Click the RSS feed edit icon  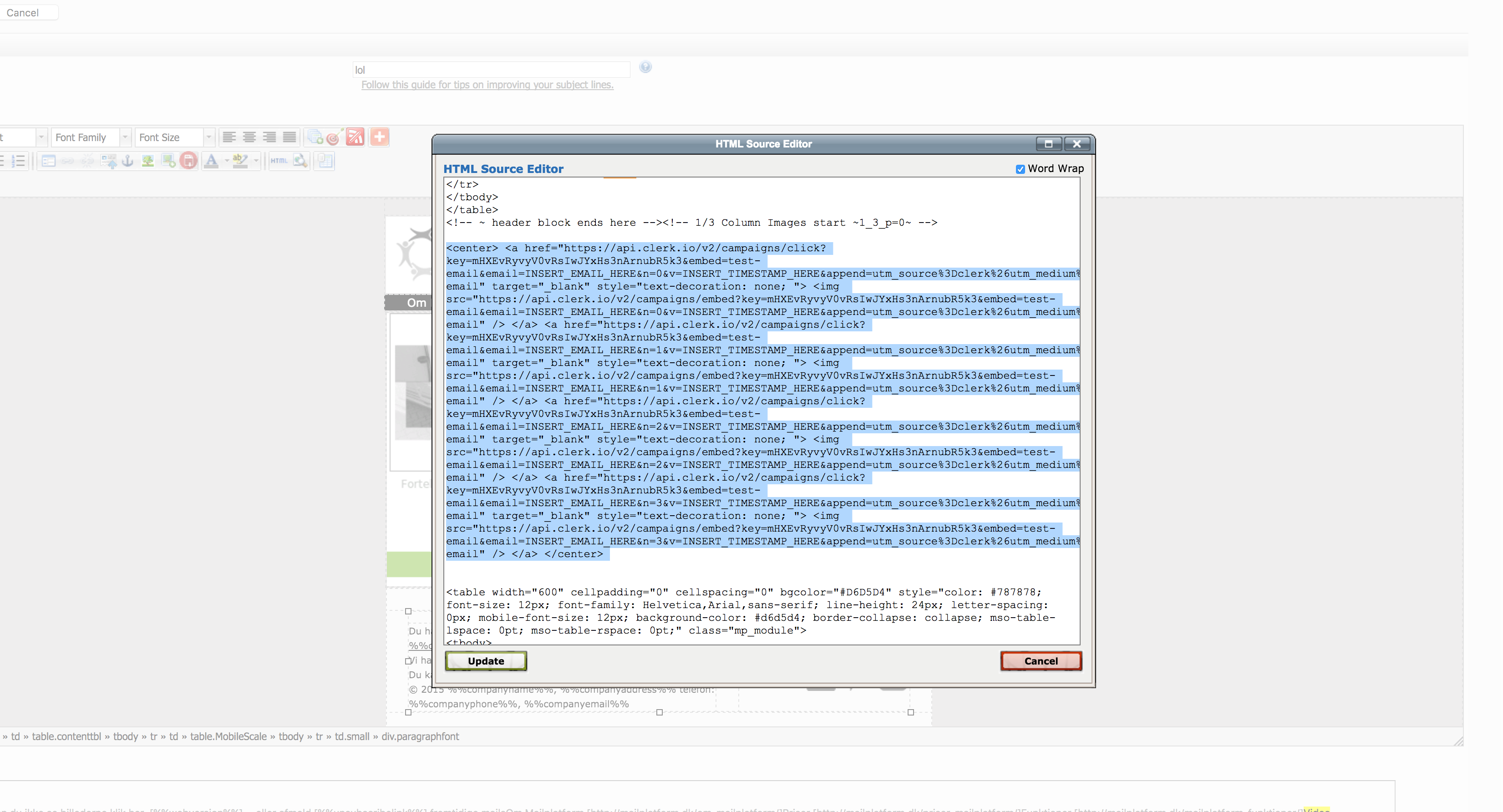tap(355, 137)
